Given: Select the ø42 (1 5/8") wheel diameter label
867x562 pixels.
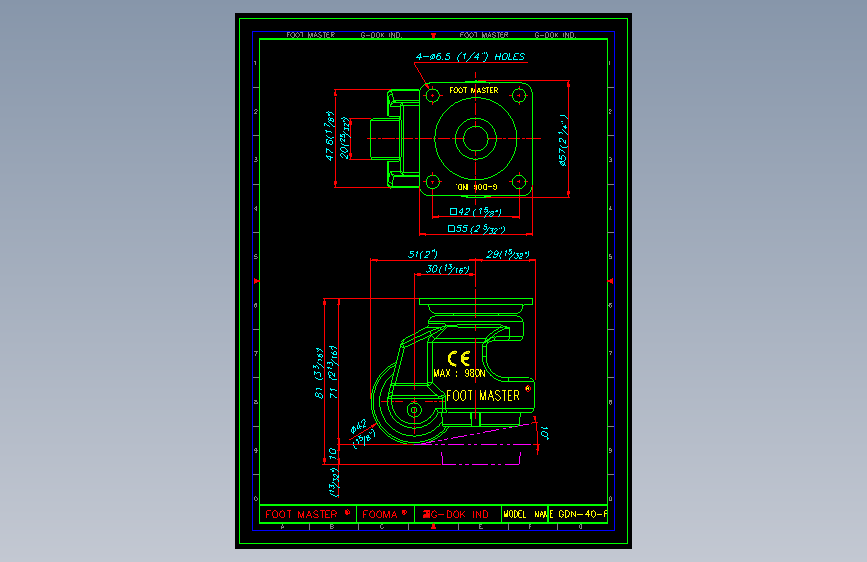Looking at the screenshot, I should pyautogui.click(x=362, y=433).
